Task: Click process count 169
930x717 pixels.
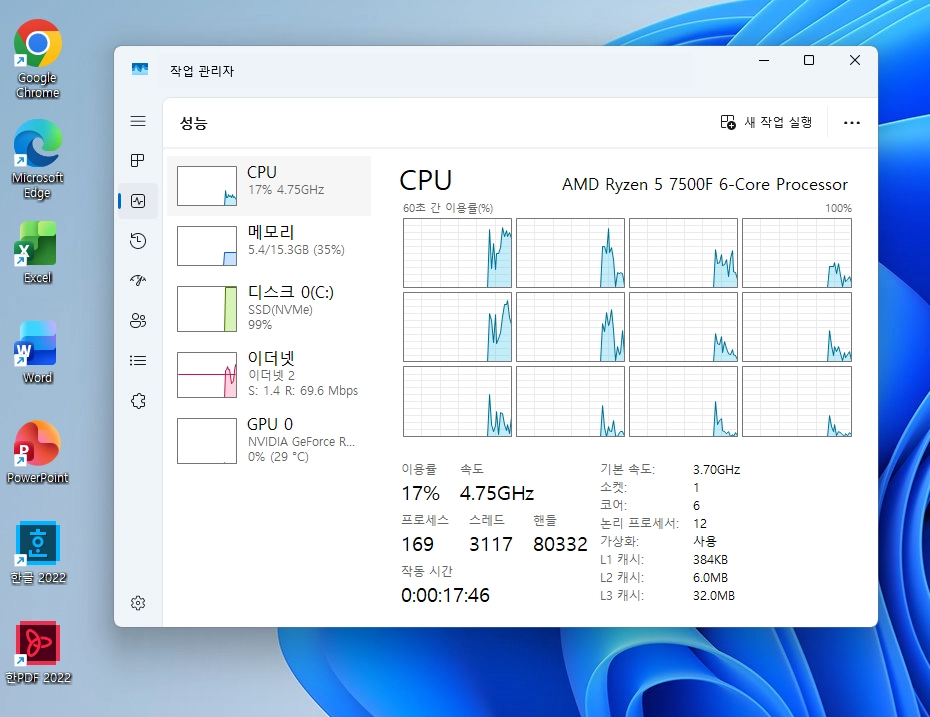Action: point(418,544)
